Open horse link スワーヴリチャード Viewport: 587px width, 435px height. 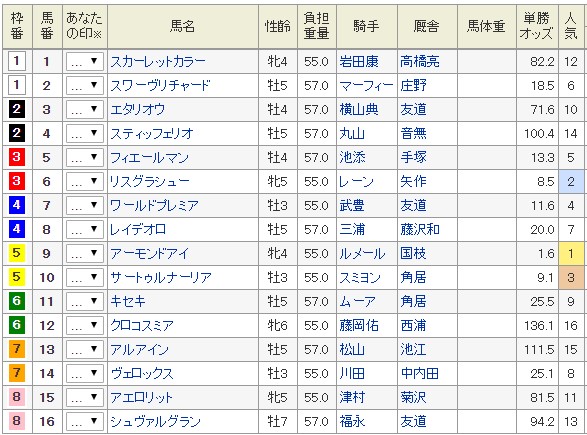[x=160, y=86]
